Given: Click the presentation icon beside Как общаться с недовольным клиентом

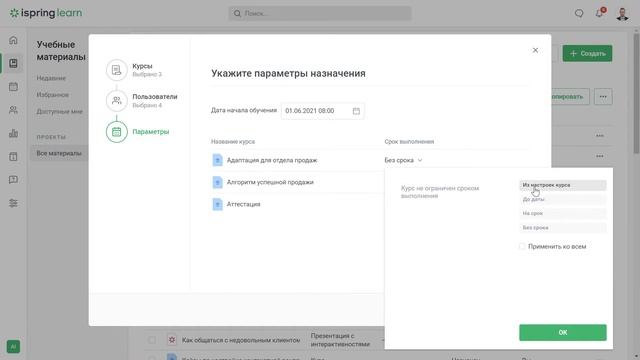Looking at the screenshot, I should [172, 340].
